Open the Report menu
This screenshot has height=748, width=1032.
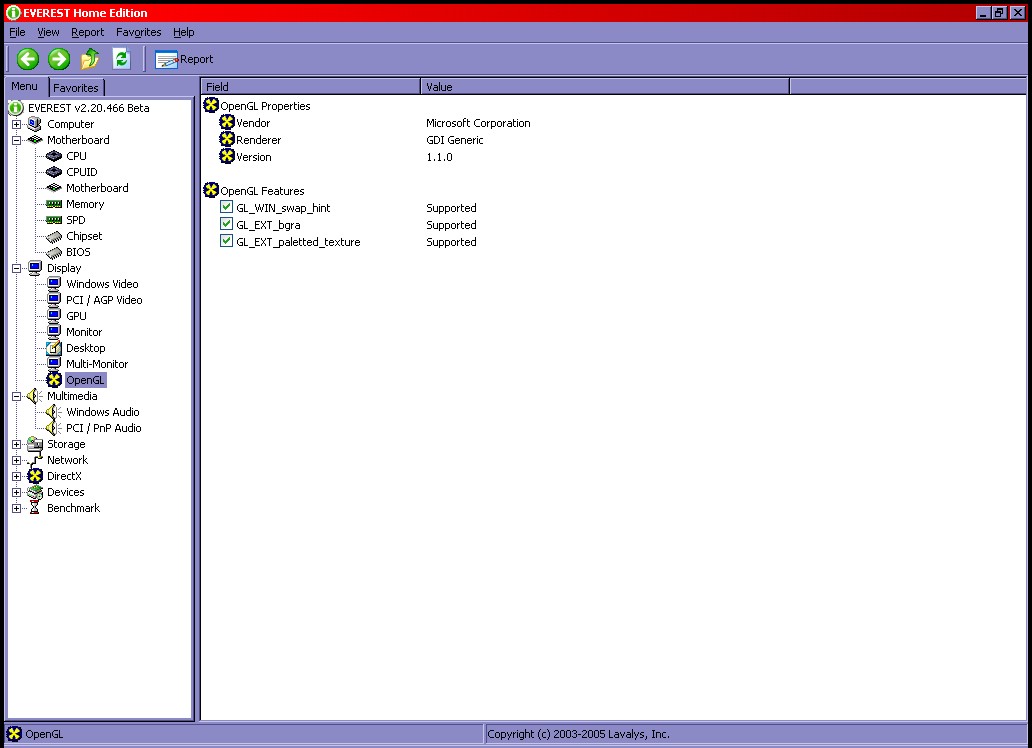click(87, 32)
